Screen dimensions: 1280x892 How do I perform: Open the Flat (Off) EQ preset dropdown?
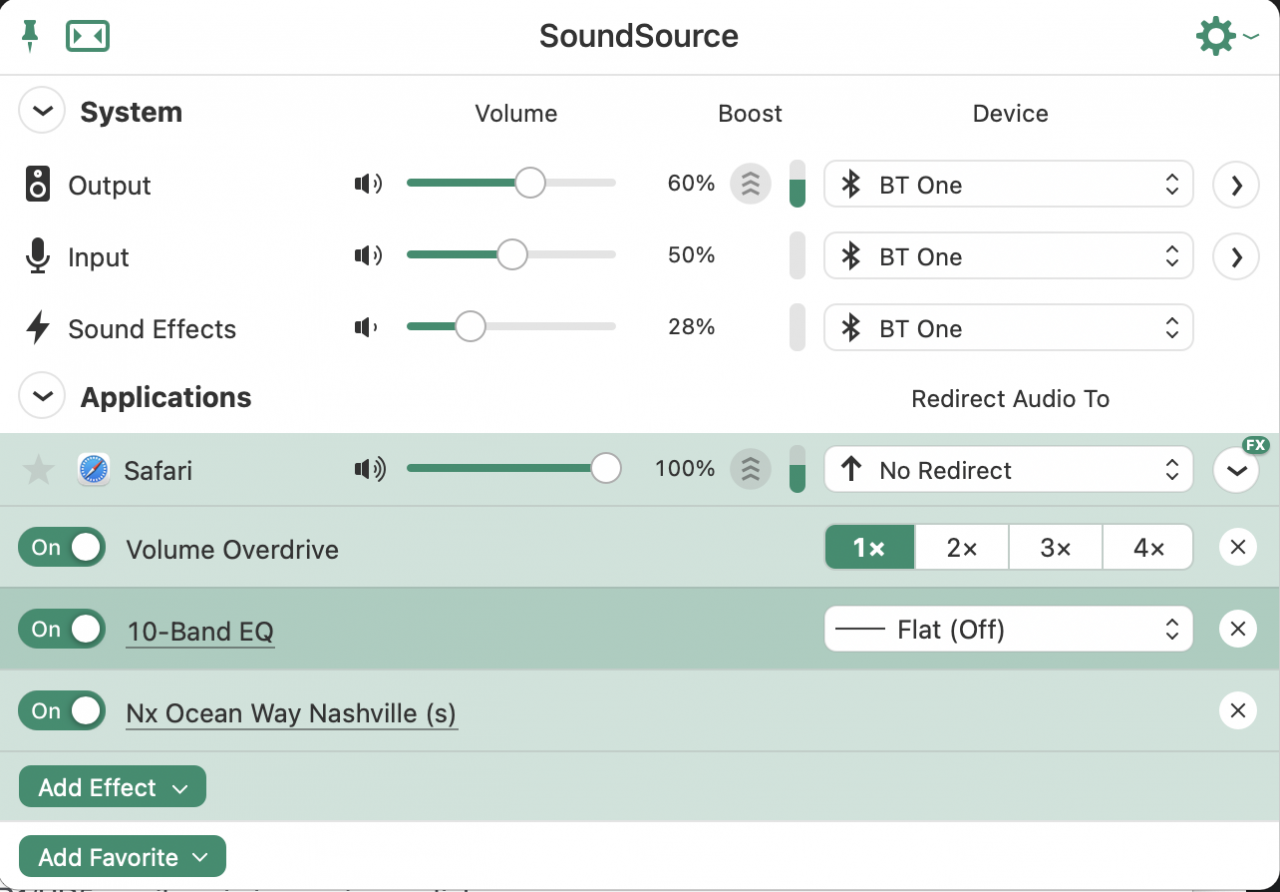coord(1008,630)
